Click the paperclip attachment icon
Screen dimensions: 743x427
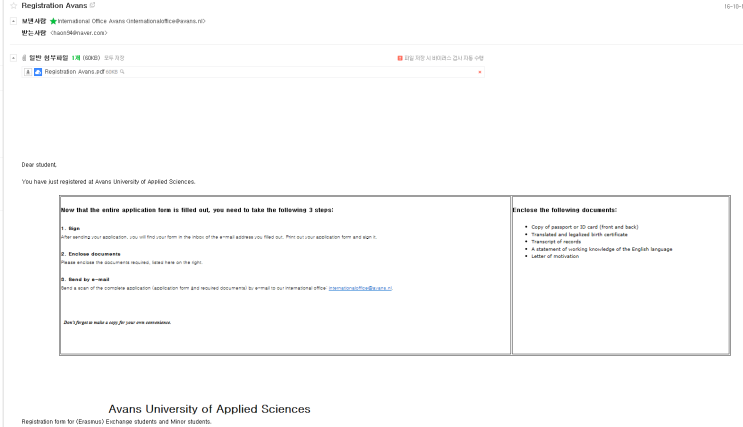point(24,58)
